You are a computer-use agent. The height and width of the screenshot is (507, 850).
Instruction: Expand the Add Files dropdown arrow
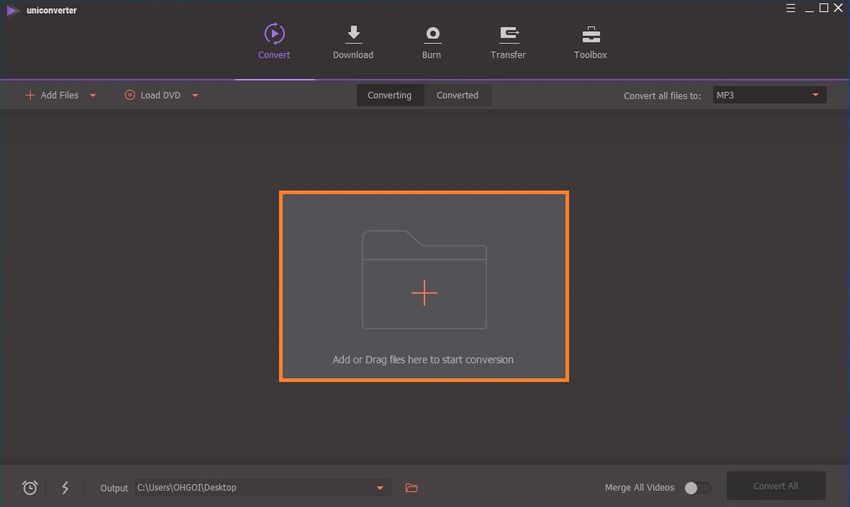pyautogui.click(x=93, y=95)
